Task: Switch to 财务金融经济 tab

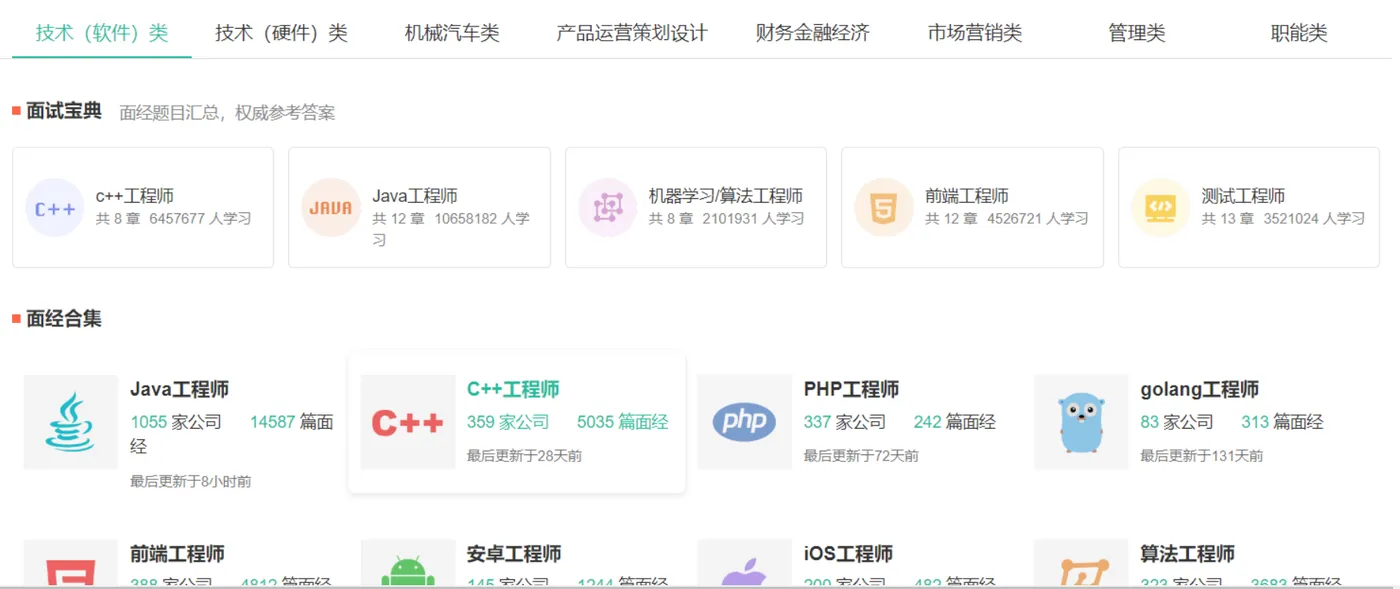Action: [813, 33]
